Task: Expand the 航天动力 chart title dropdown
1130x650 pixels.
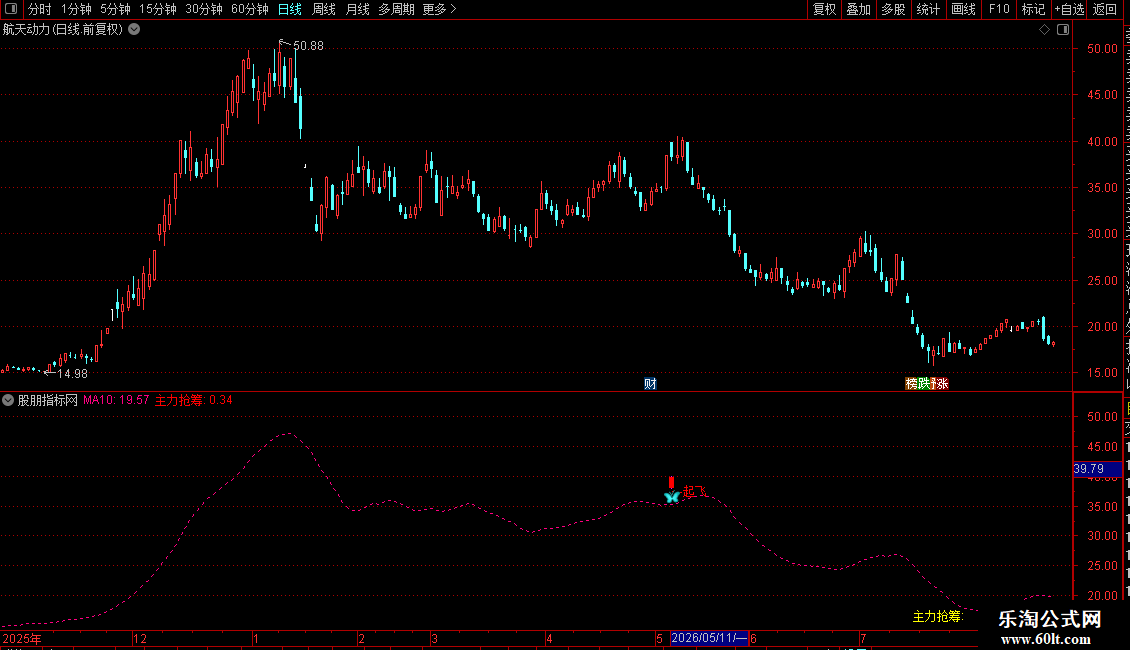Action: tap(134, 30)
